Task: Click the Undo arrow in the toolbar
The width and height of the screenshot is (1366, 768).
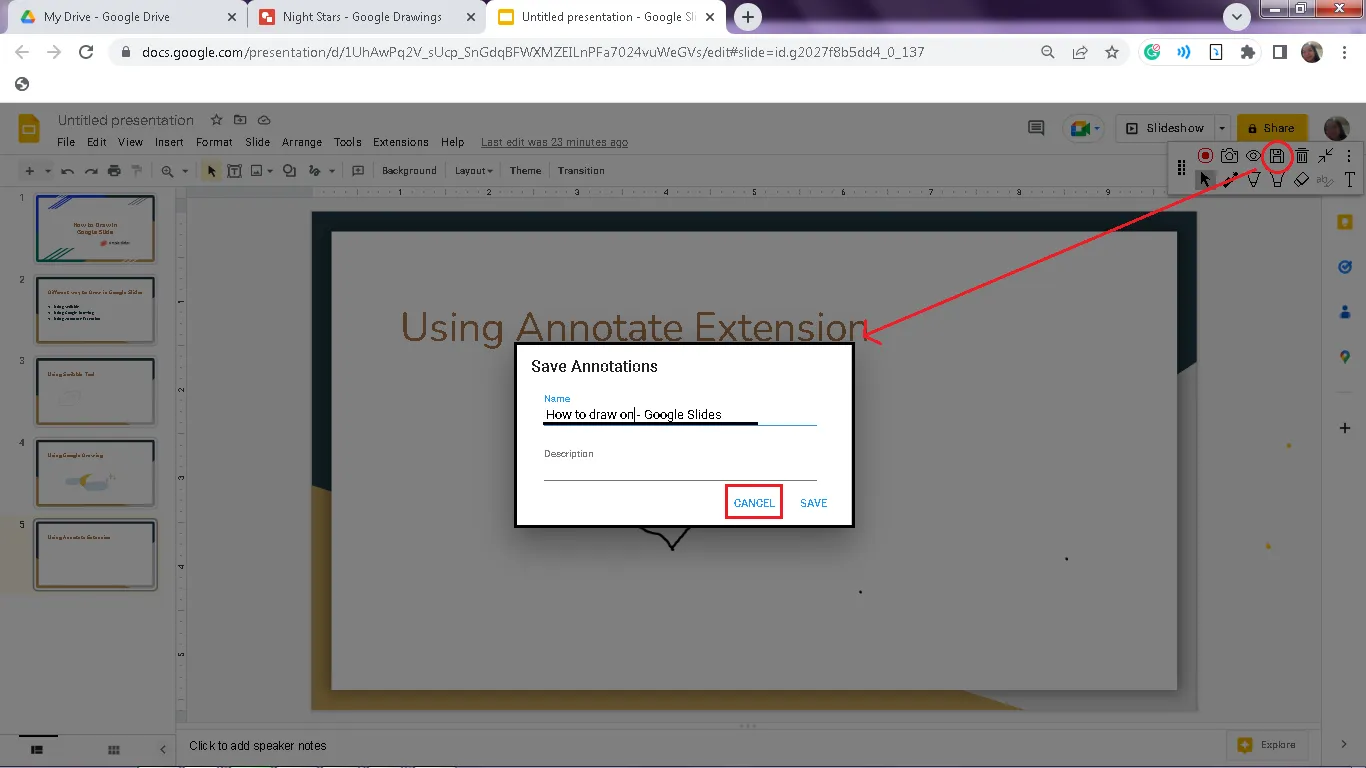Action: 67,171
